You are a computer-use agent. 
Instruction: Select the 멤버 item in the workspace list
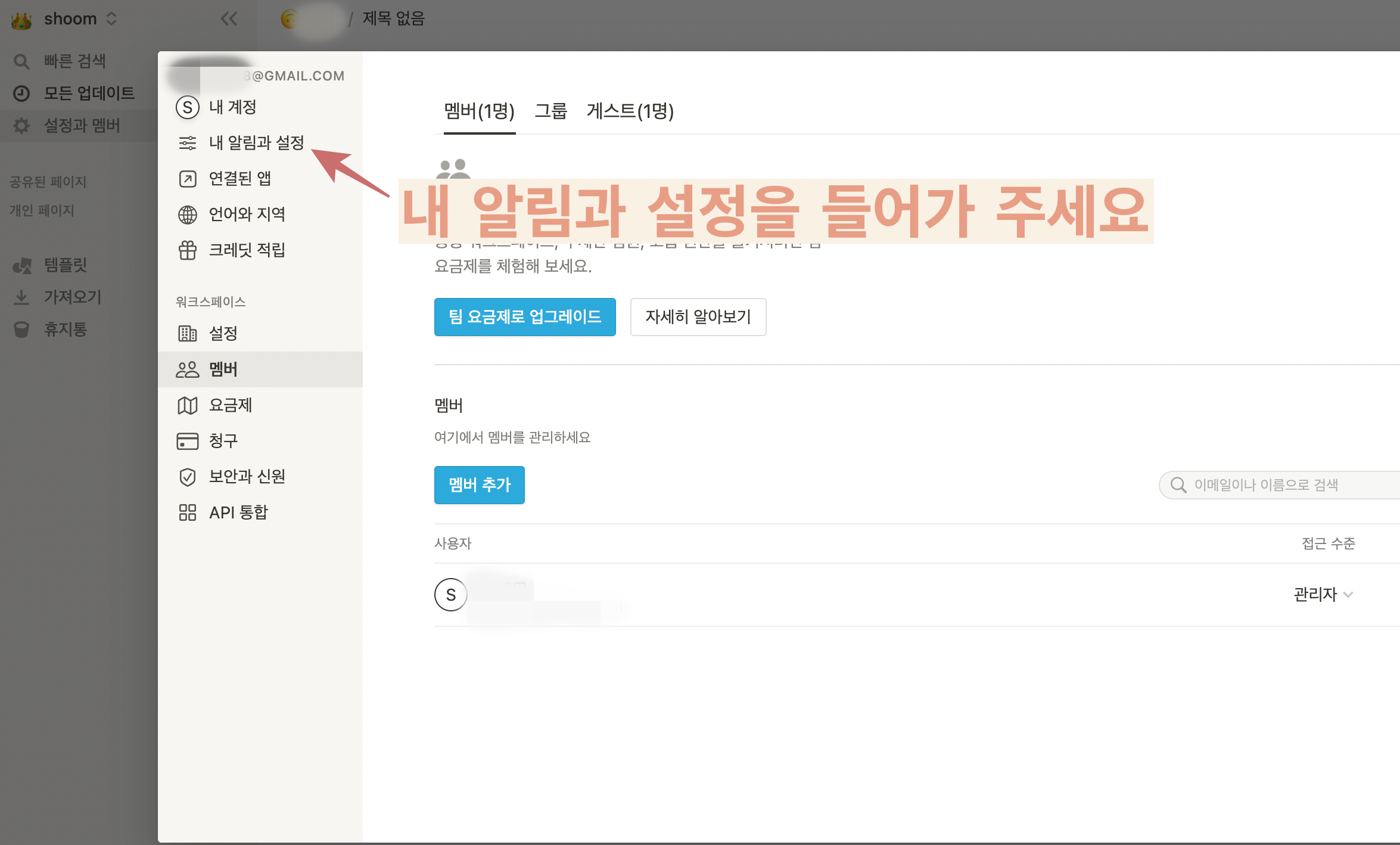(x=260, y=369)
